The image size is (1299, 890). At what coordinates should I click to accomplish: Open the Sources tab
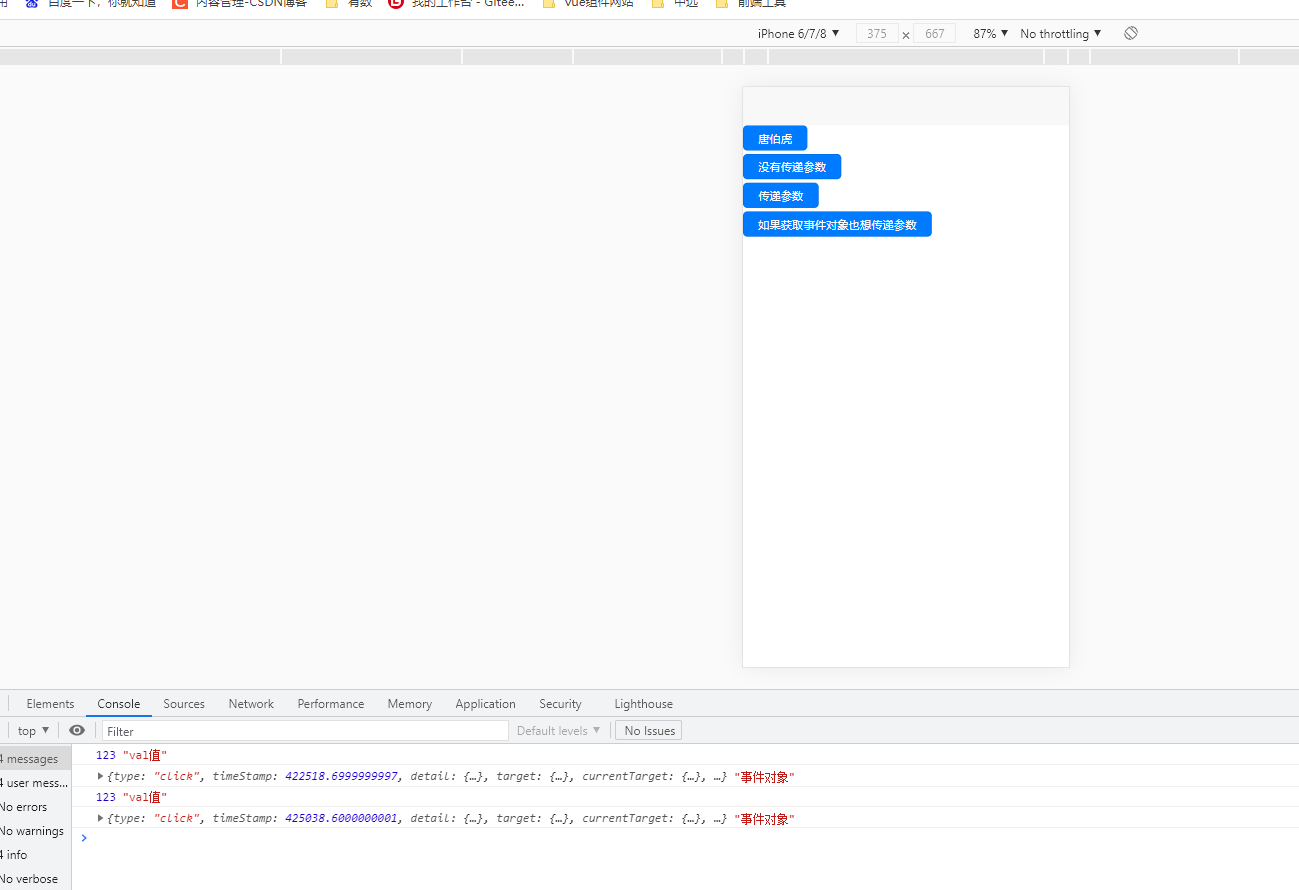coord(184,704)
